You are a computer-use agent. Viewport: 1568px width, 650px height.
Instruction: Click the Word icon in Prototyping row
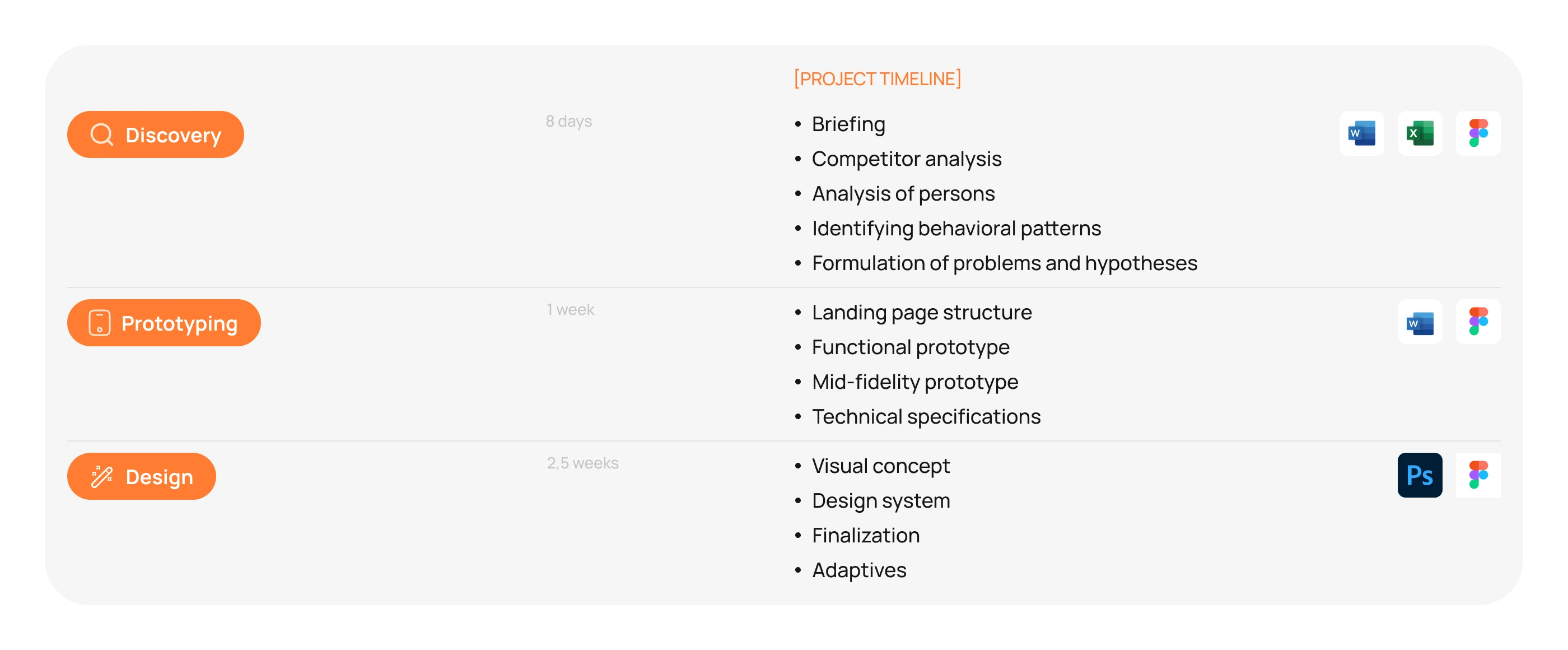[x=1420, y=322]
